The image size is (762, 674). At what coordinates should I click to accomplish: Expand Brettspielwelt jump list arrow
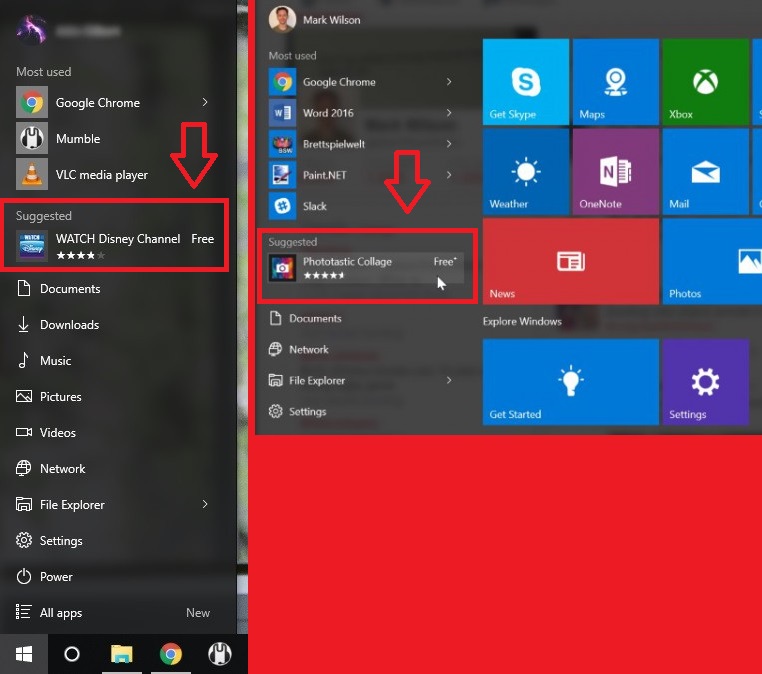pyautogui.click(x=449, y=144)
